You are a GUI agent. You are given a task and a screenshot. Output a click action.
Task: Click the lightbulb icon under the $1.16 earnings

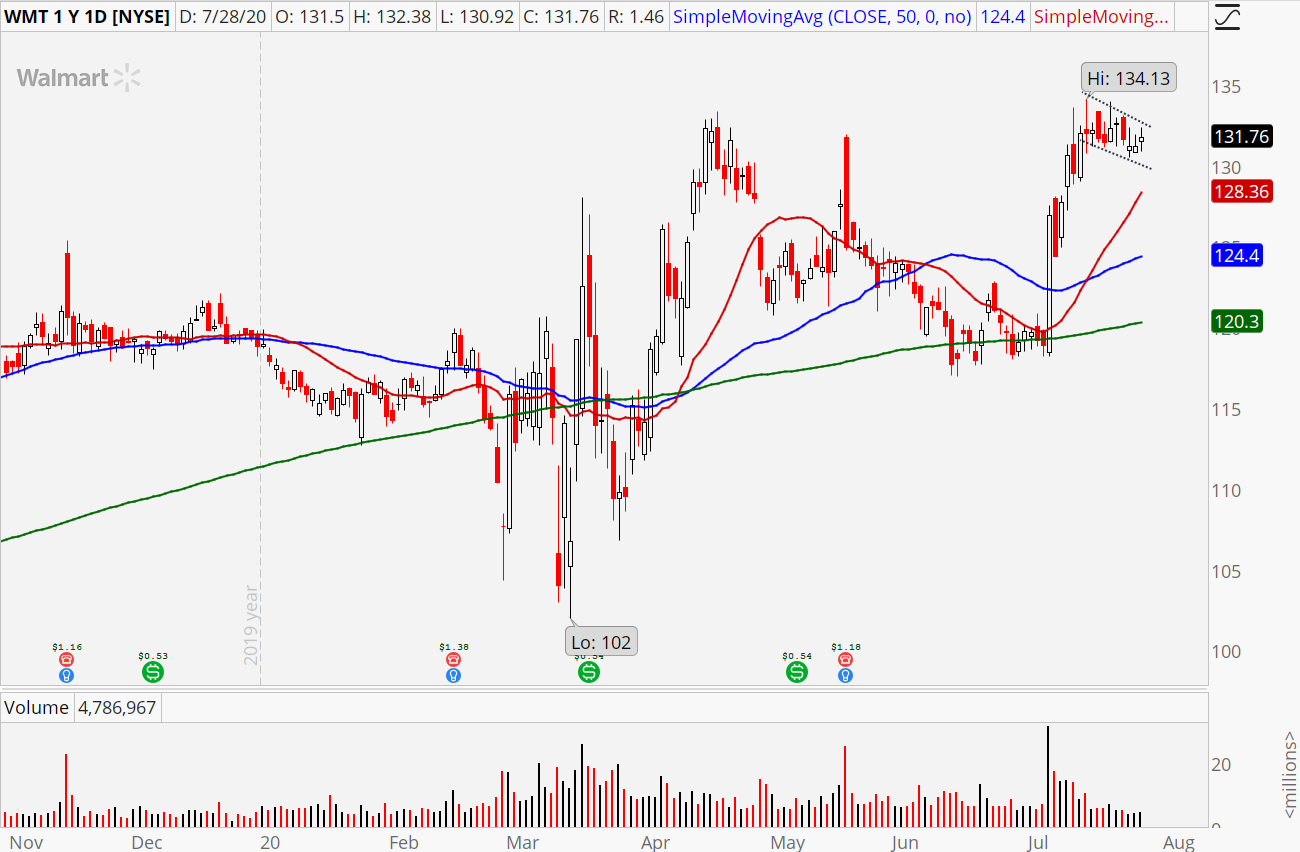(66, 675)
